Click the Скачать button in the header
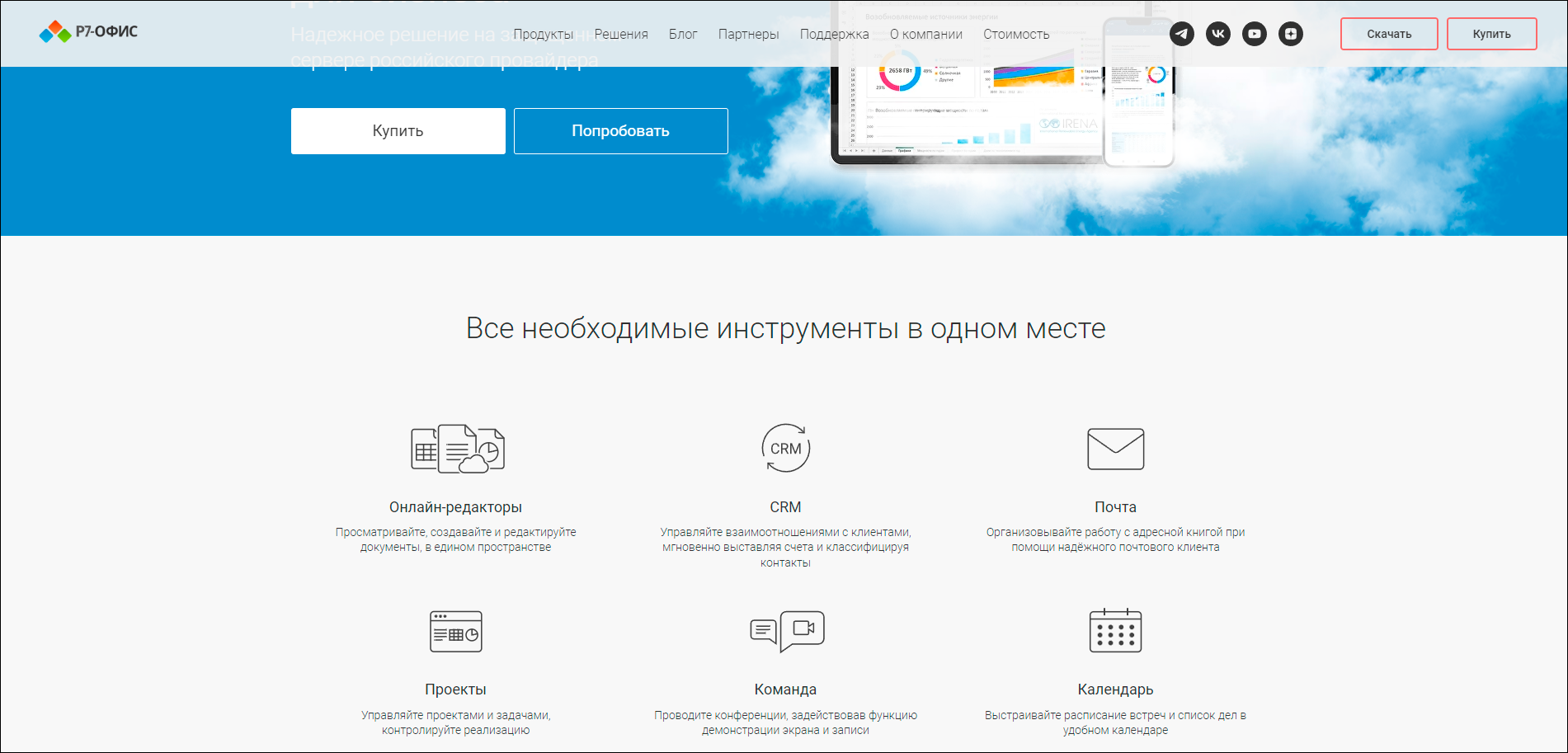The width and height of the screenshot is (1568, 753). pos(1389,34)
